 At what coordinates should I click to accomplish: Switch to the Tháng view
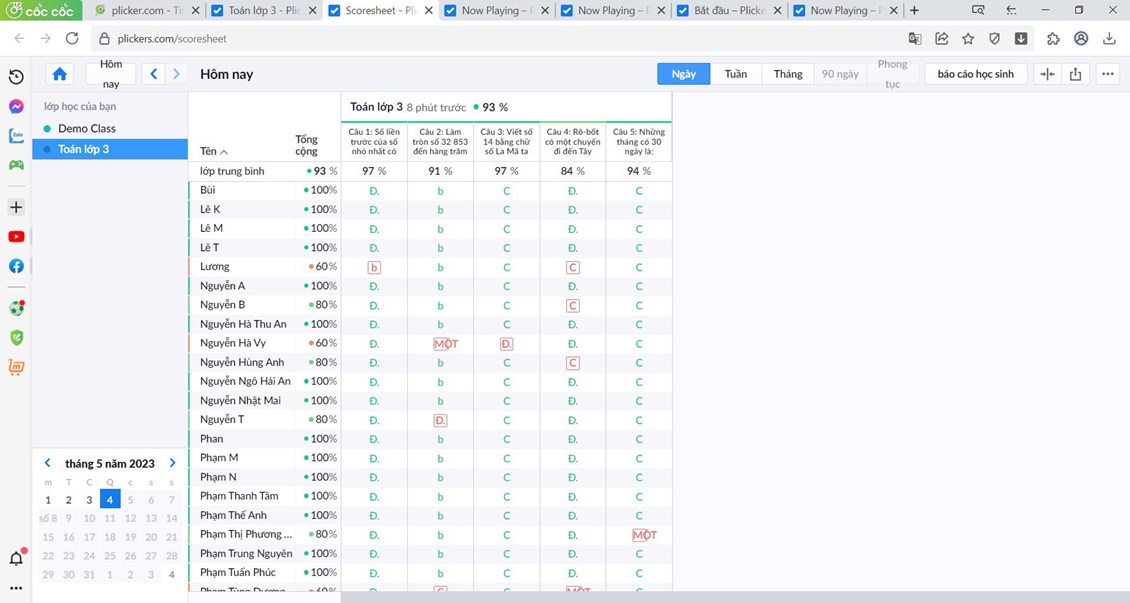pyautogui.click(x=787, y=74)
